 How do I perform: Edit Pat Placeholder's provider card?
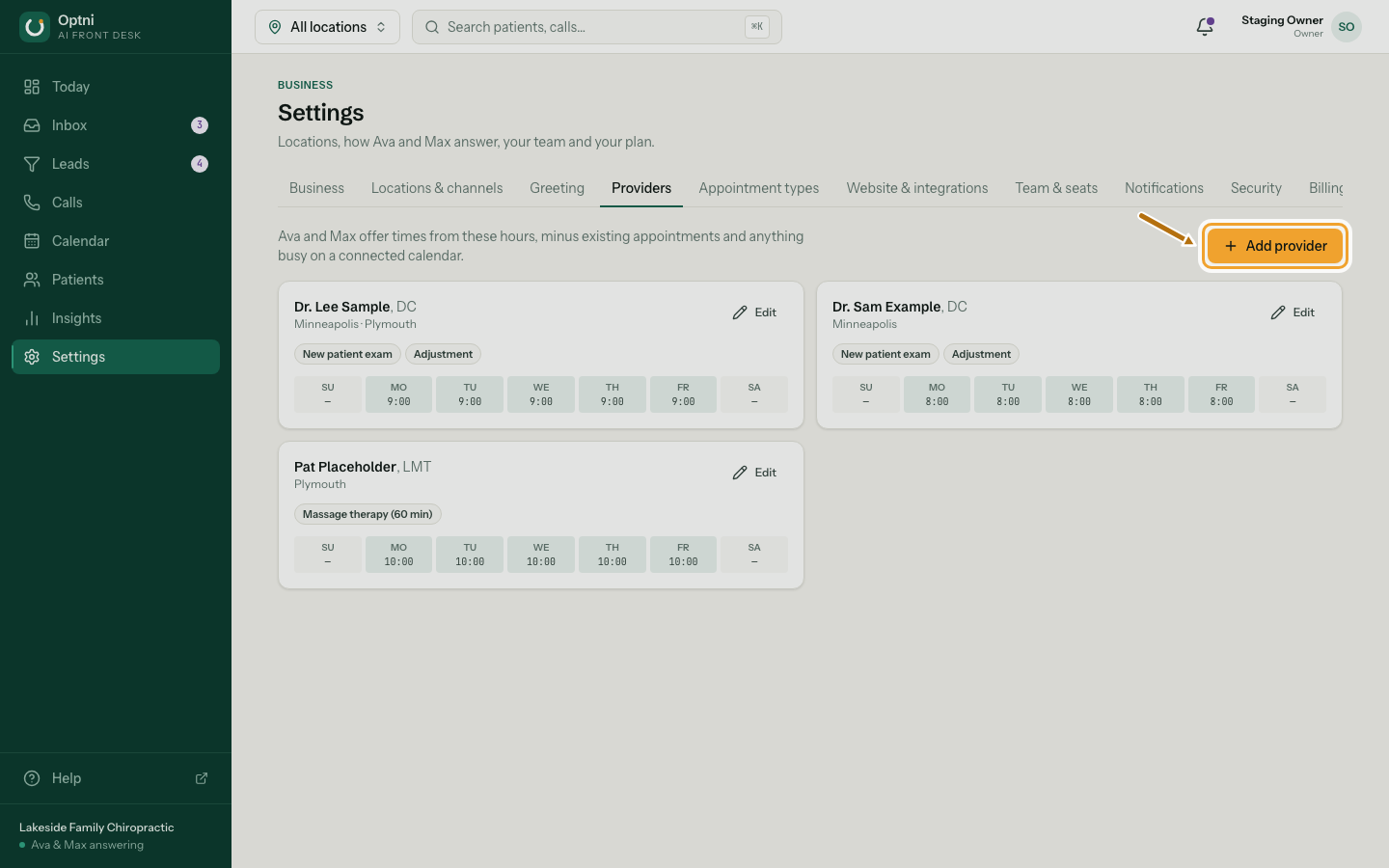[x=754, y=473]
